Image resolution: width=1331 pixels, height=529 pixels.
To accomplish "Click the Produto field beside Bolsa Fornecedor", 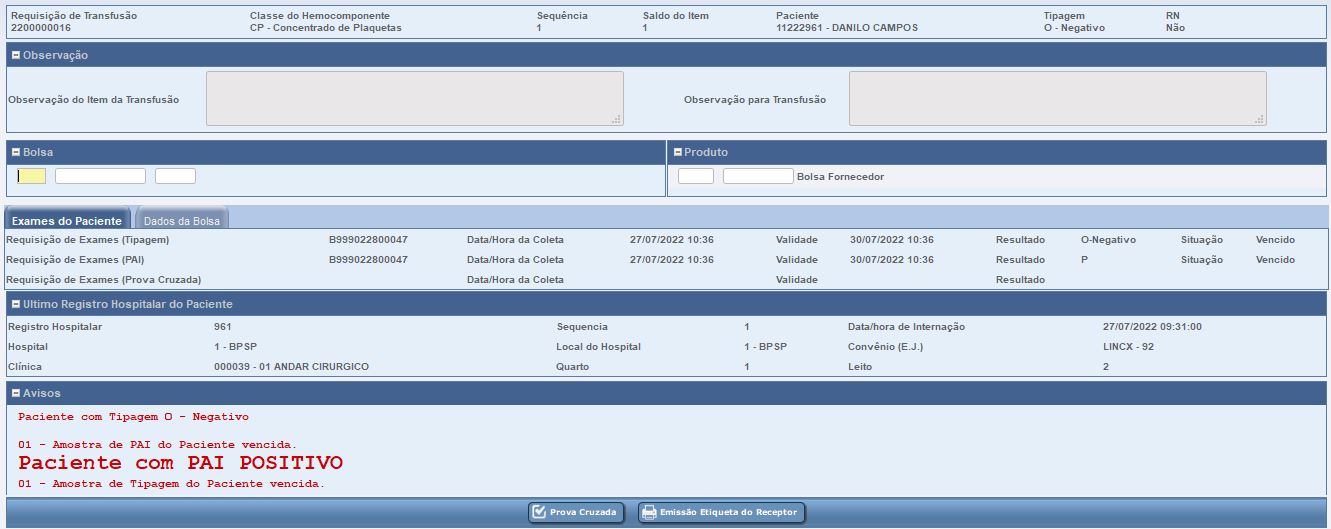I will pyautogui.click(x=757, y=176).
